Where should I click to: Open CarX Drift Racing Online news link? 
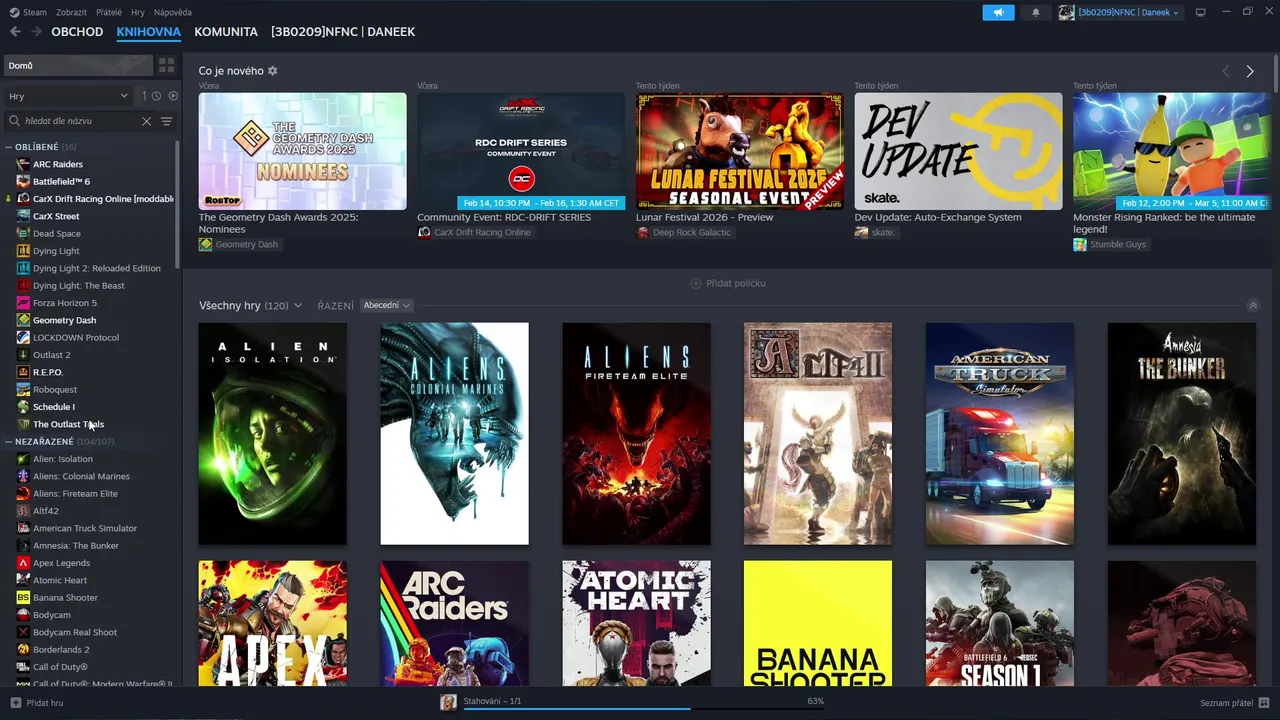pyautogui.click(x=482, y=233)
